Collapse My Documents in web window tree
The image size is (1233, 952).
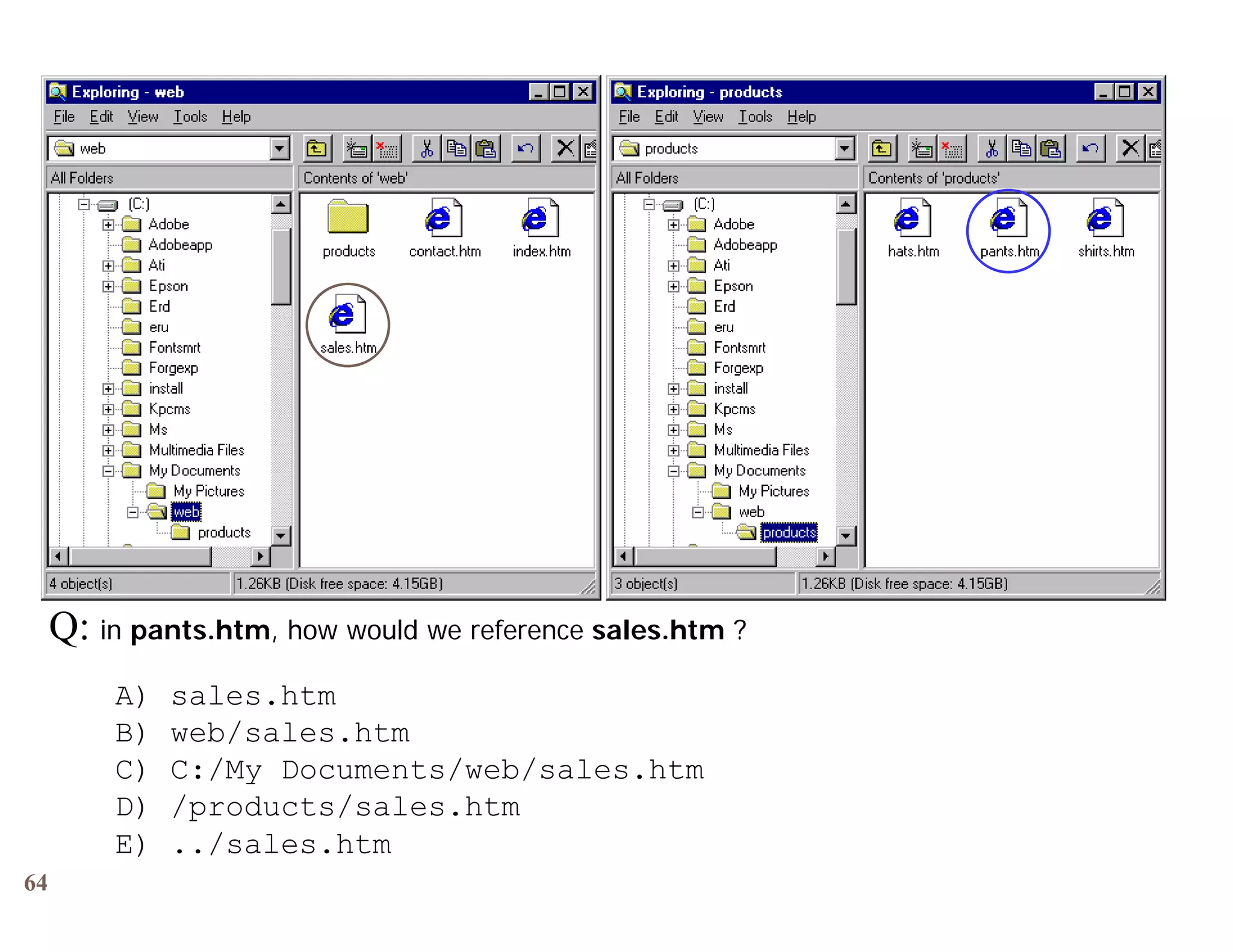click(x=108, y=471)
